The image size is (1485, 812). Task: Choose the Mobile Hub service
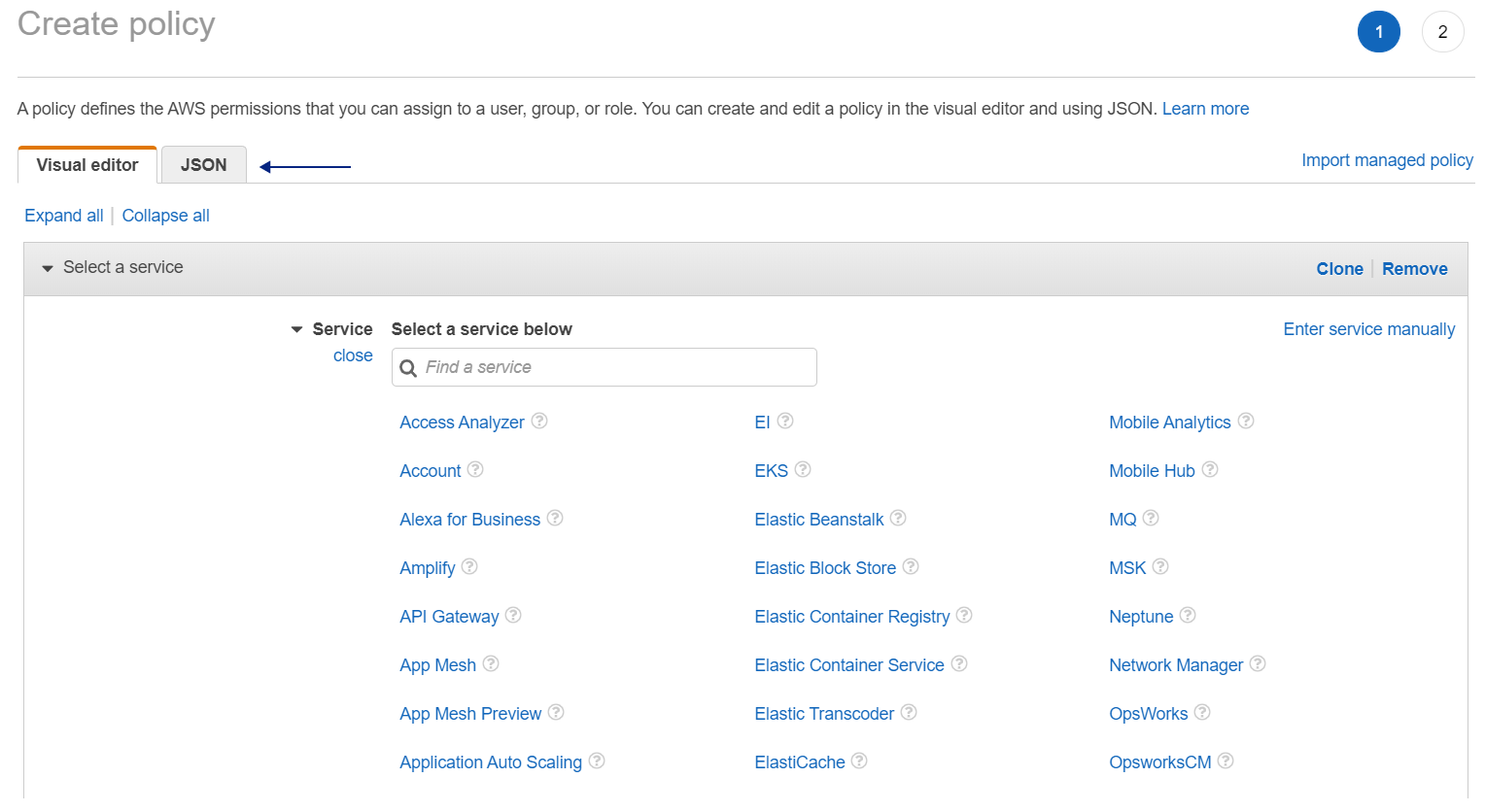pos(1152,471)
